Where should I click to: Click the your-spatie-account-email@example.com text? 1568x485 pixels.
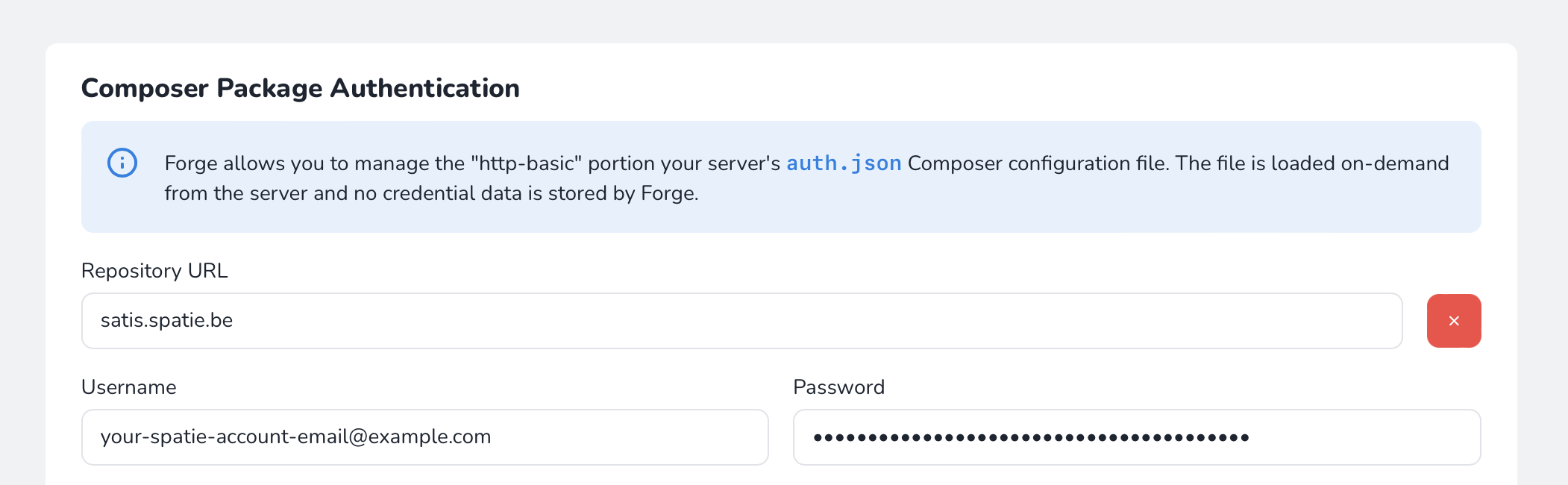(x=295, y=437)
